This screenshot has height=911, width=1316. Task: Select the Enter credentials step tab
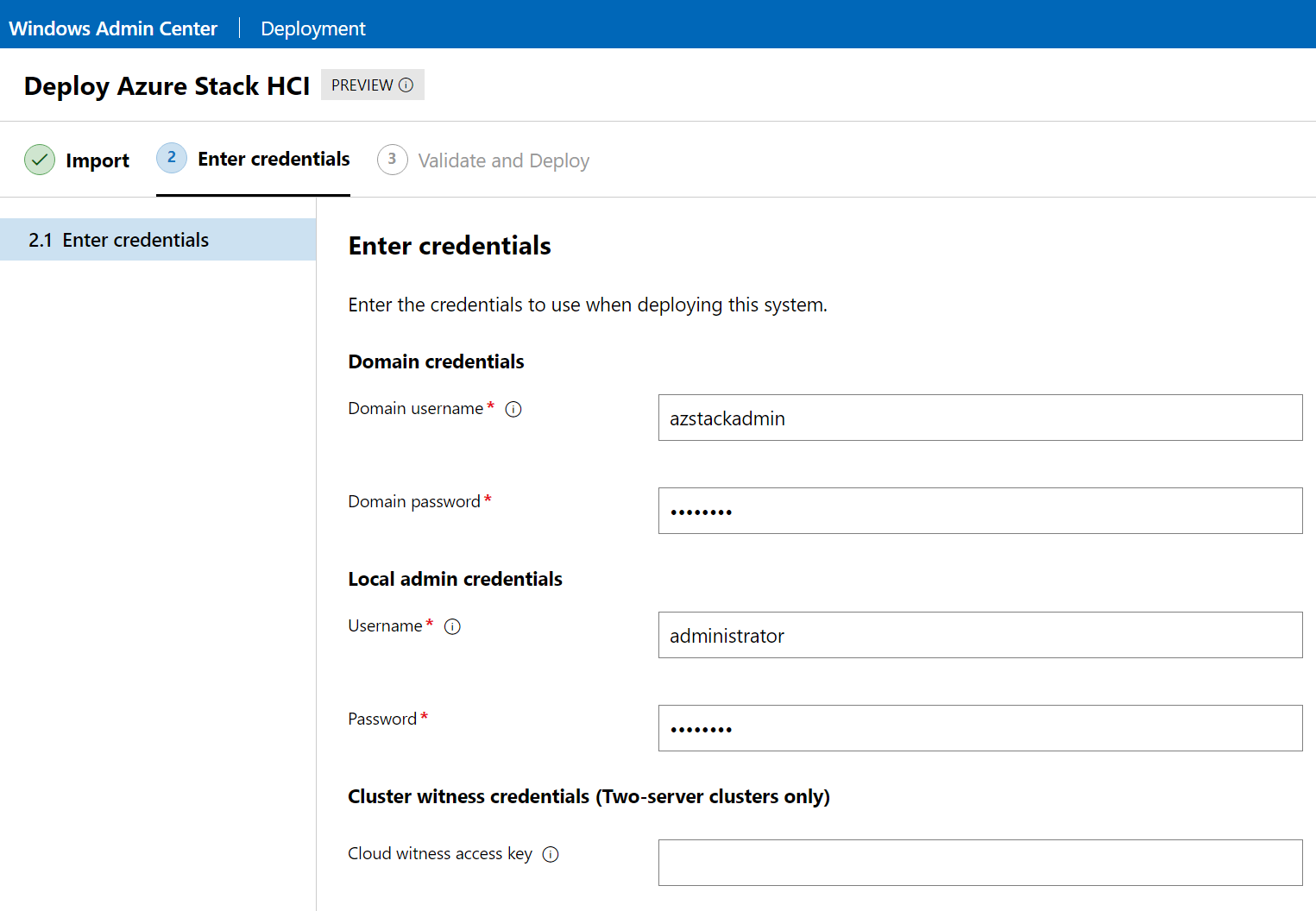253,160
